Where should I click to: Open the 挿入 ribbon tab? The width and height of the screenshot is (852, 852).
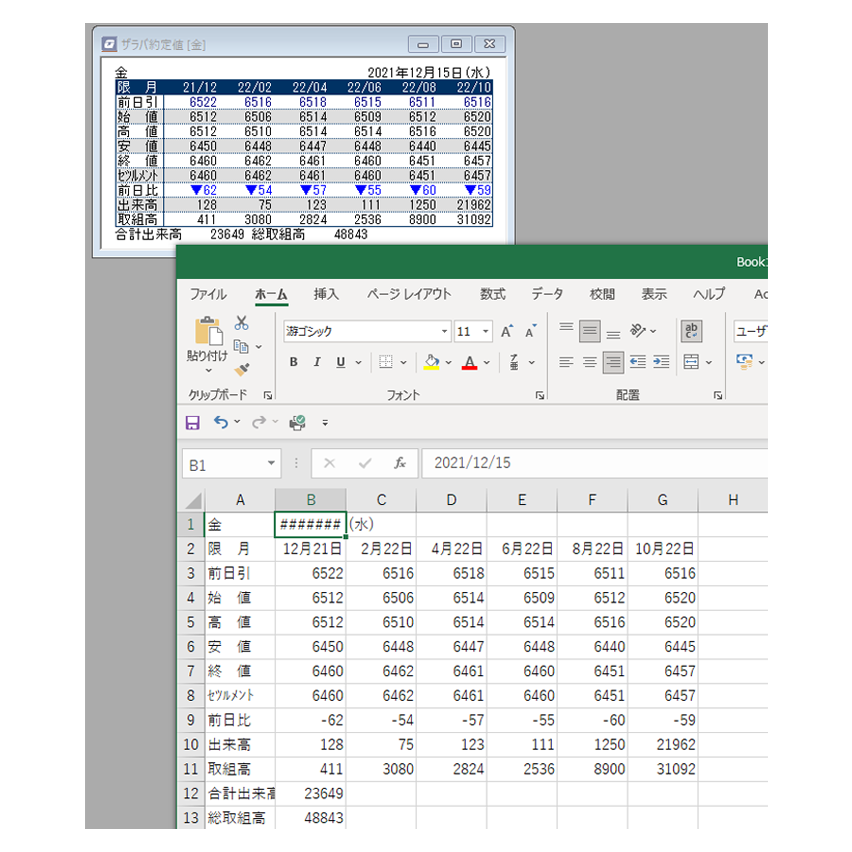point(326,294)
